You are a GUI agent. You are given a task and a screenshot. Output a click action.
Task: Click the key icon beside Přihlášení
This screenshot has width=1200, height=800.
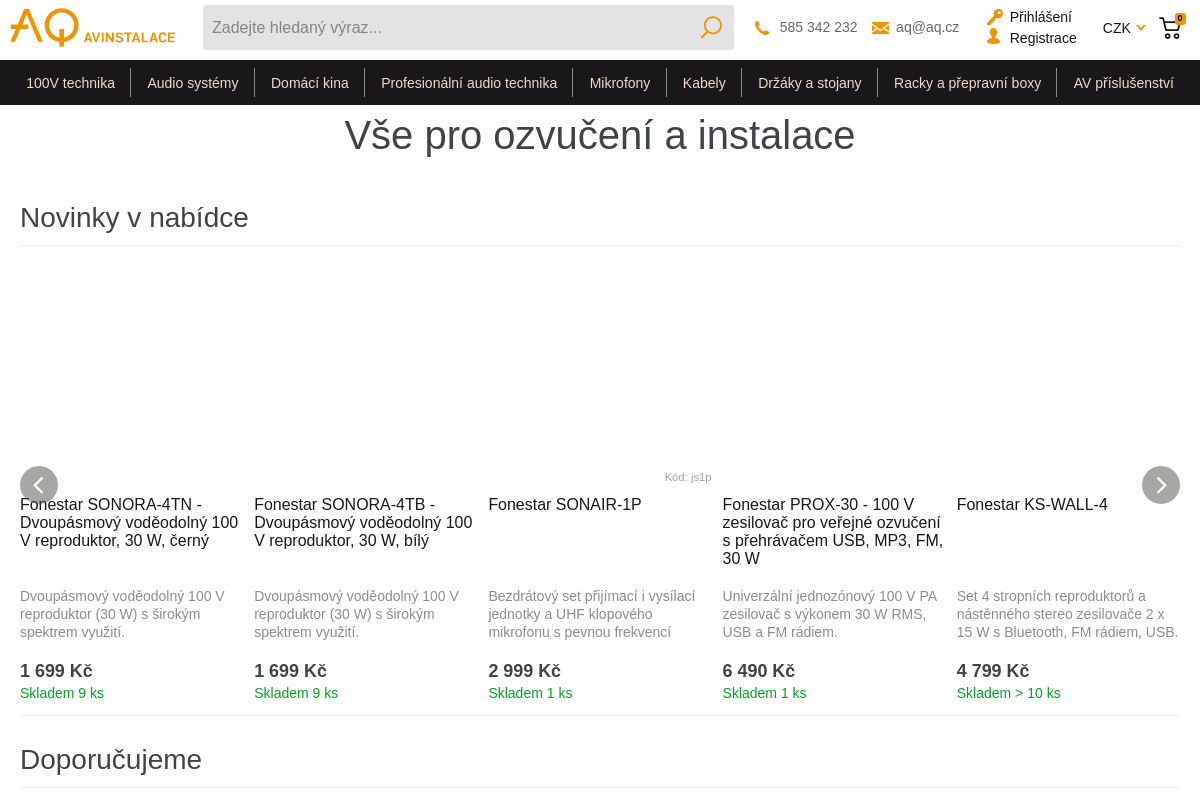(995, 17)
